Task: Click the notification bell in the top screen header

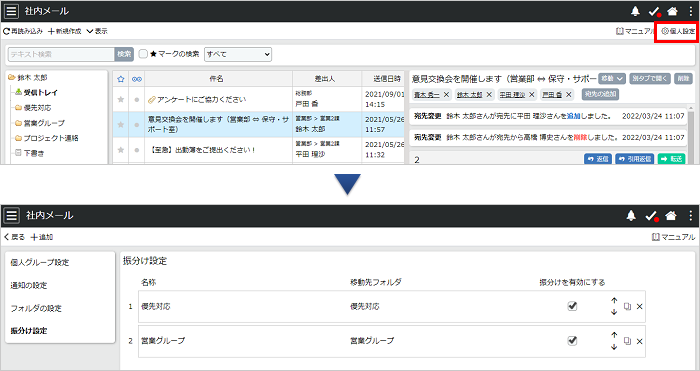Action: 635,11
